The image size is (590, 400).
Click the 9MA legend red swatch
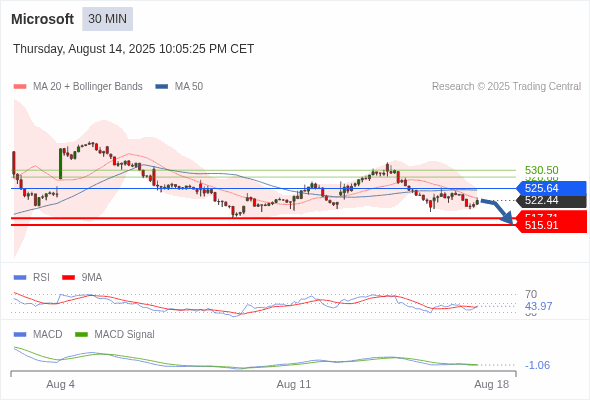pyautogui.click(x=68, y=278)
